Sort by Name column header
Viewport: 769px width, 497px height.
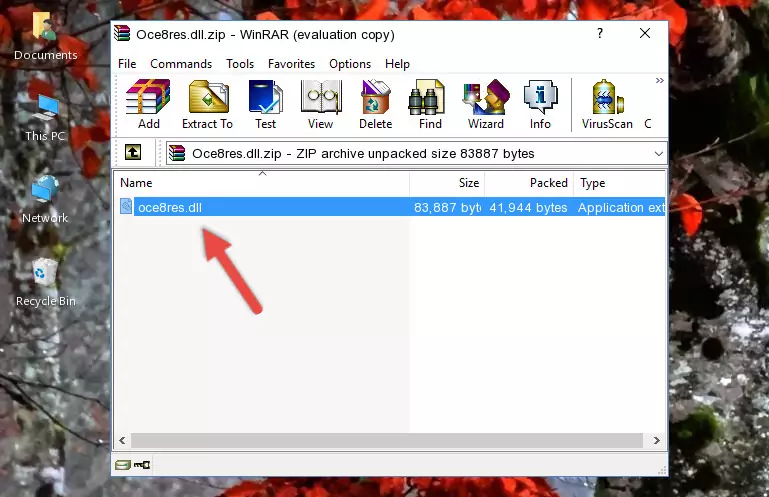[262, 183]
